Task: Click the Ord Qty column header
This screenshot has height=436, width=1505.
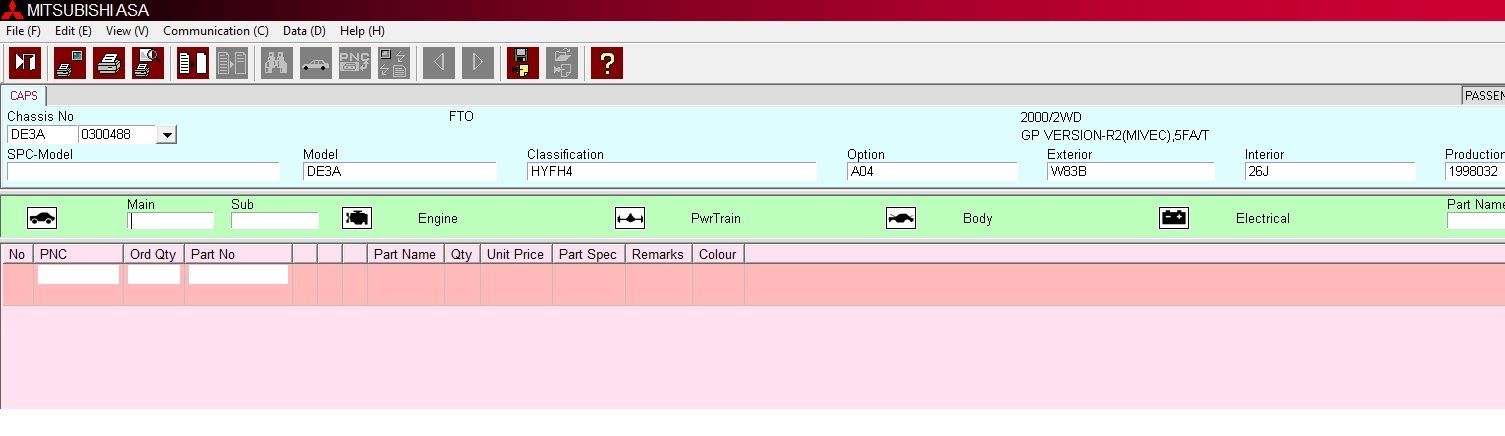Action: coord(154,254)
